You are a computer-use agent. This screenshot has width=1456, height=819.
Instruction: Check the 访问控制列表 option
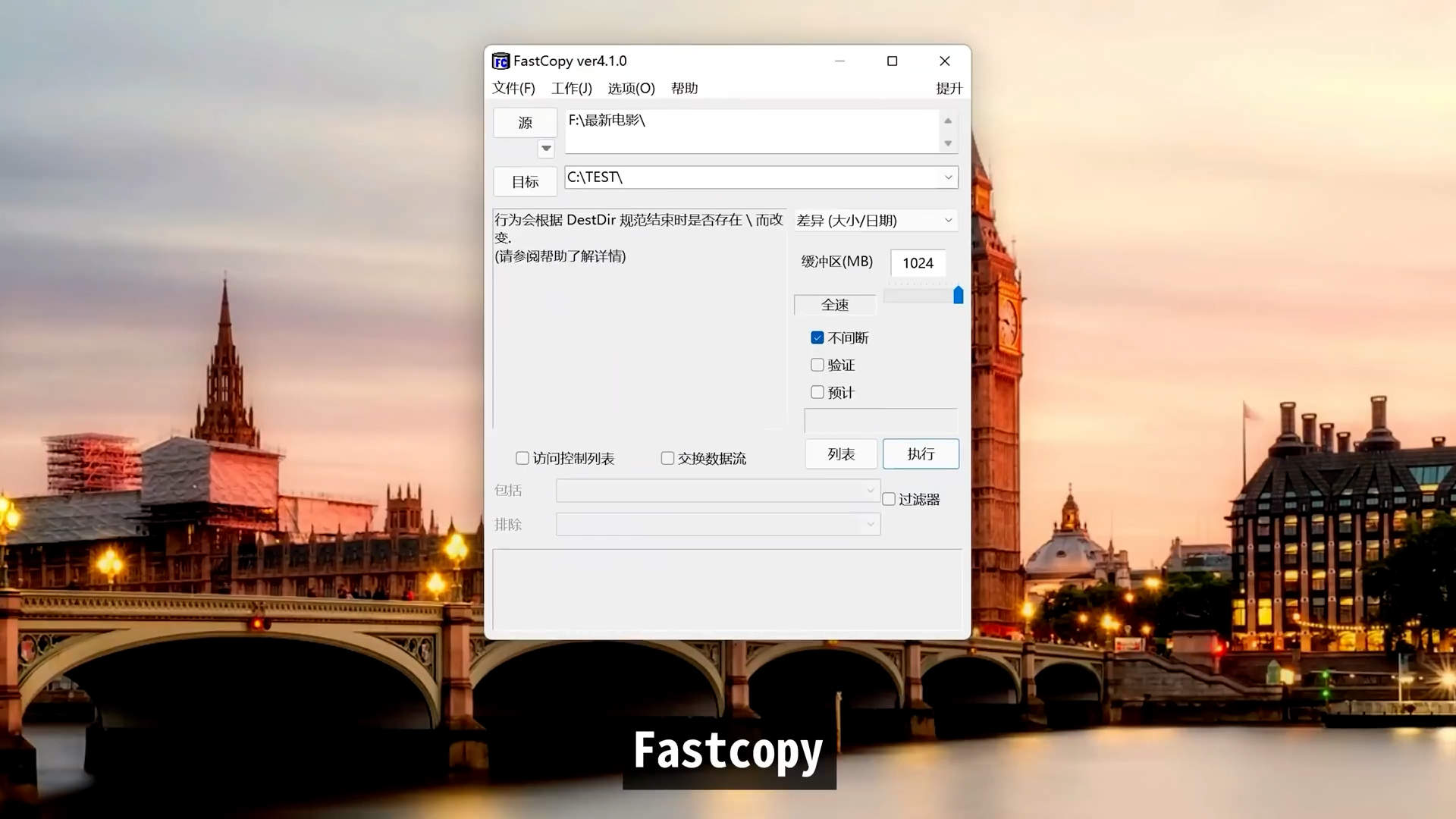pos(522,458)
